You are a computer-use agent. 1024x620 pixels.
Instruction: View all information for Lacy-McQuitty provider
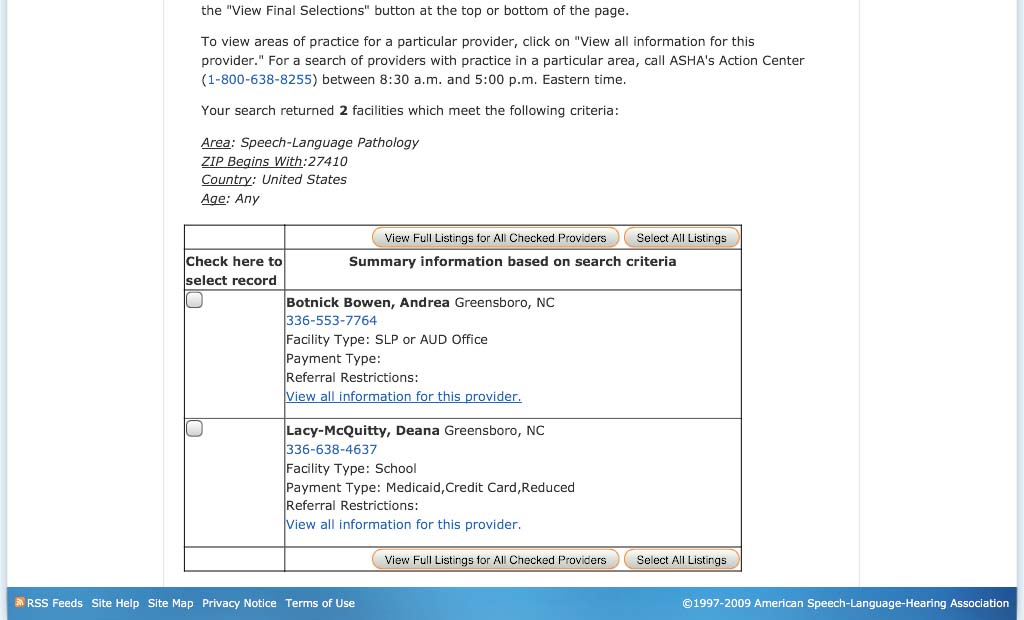click(404, 525)
